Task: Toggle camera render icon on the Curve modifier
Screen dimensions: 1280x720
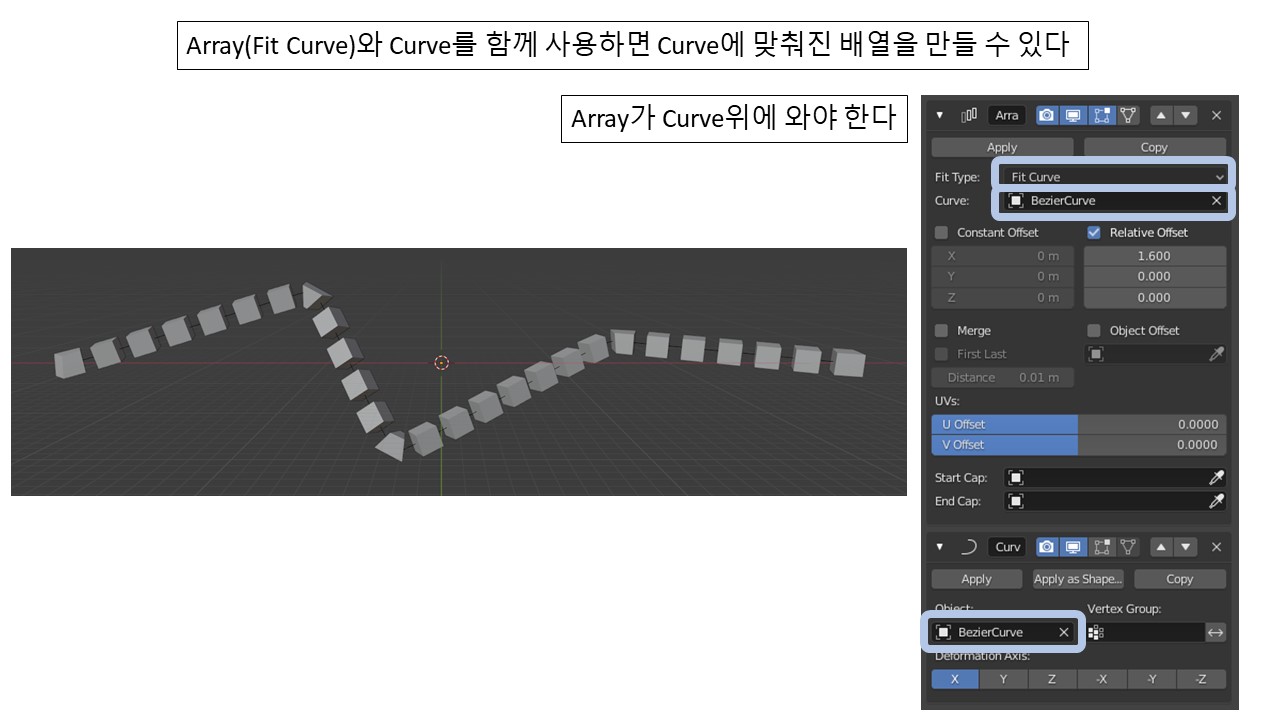Action: (1046, 547)
